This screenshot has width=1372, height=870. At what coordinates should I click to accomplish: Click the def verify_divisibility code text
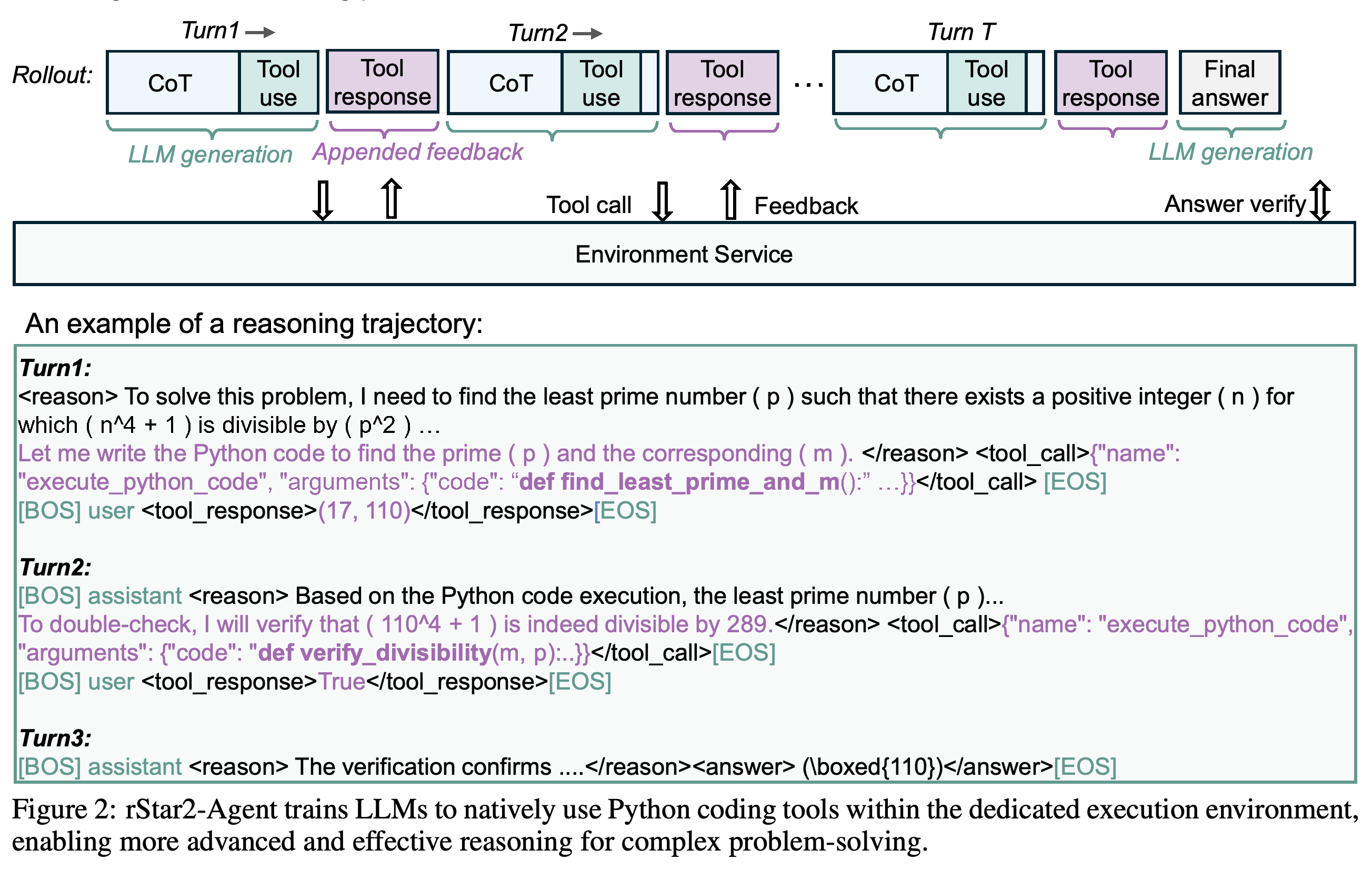[x=375, y=652]
